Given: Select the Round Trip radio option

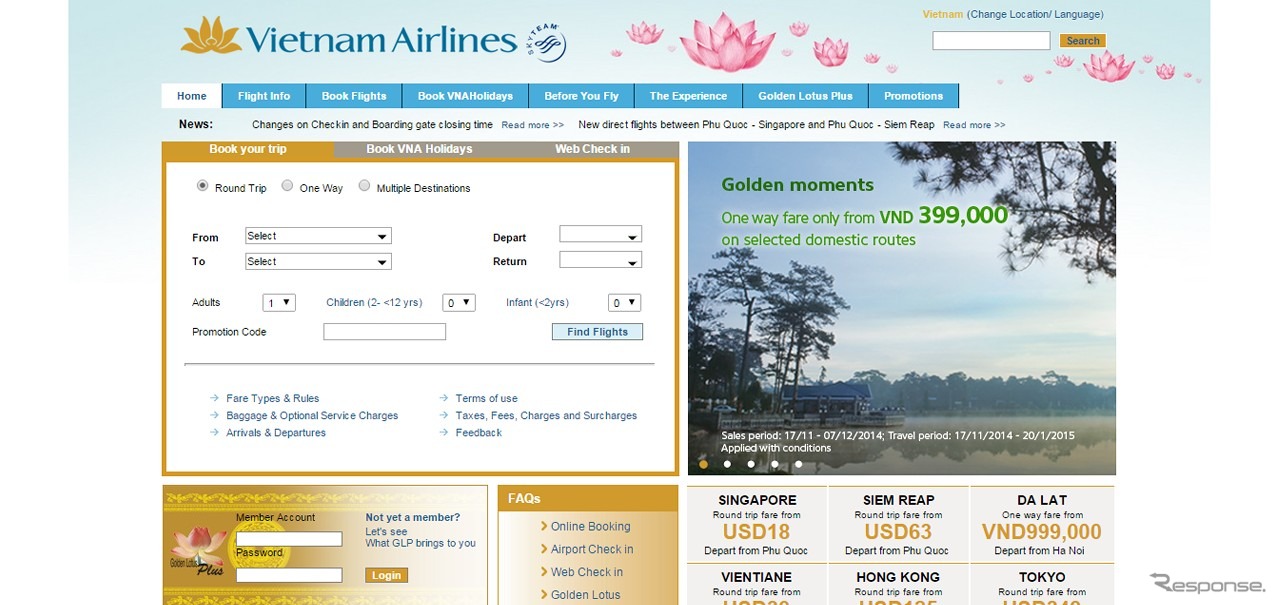Looking at the screenshot, I should point(203,186).
